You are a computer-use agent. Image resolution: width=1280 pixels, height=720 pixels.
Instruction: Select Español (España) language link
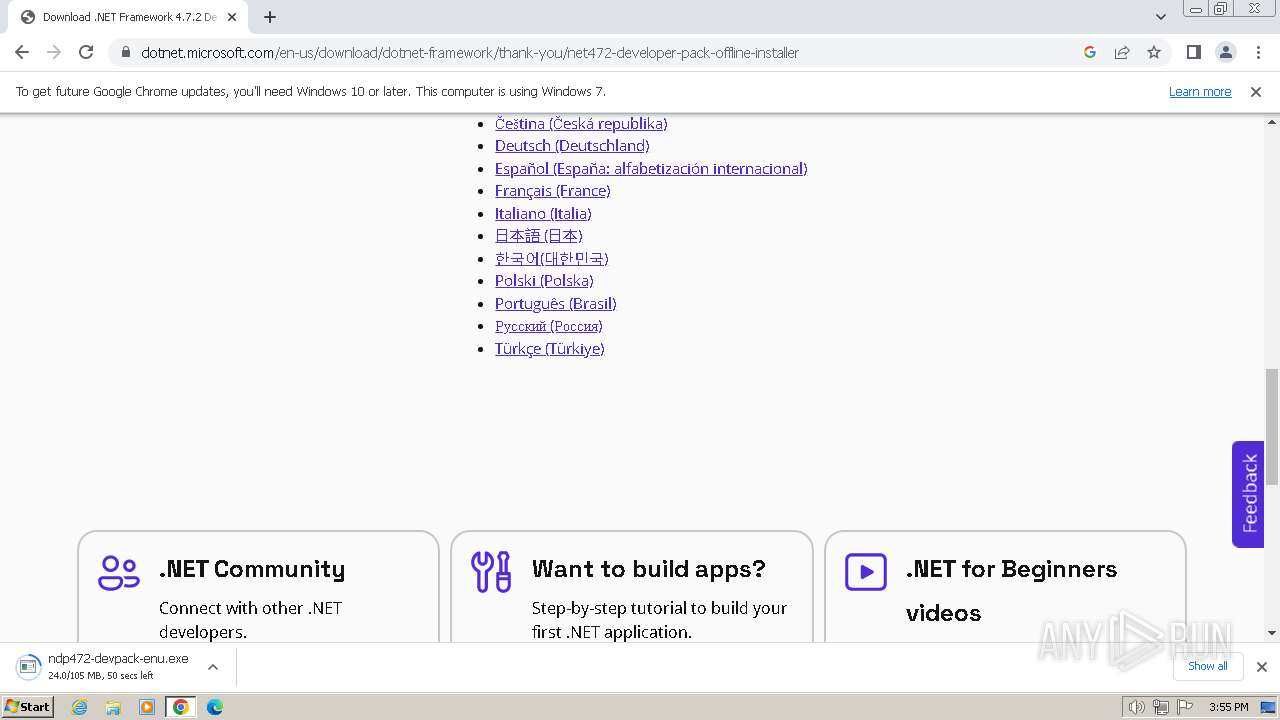coord(651,169)
